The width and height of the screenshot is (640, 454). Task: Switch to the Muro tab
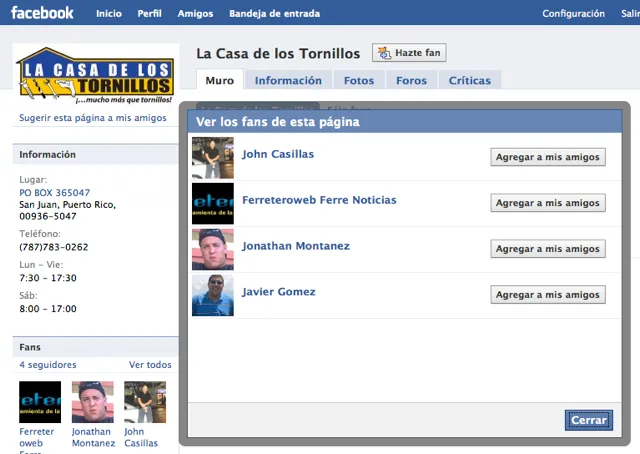coord(220,80)
